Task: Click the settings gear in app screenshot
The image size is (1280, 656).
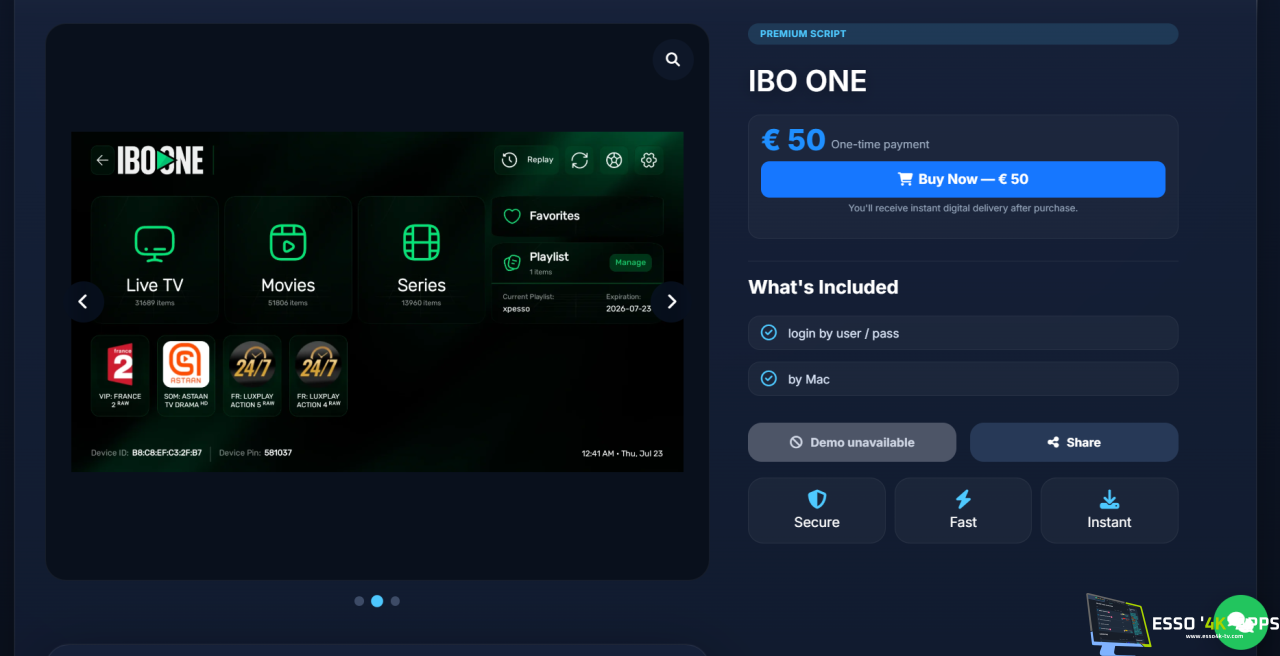Action: point(649,160)
